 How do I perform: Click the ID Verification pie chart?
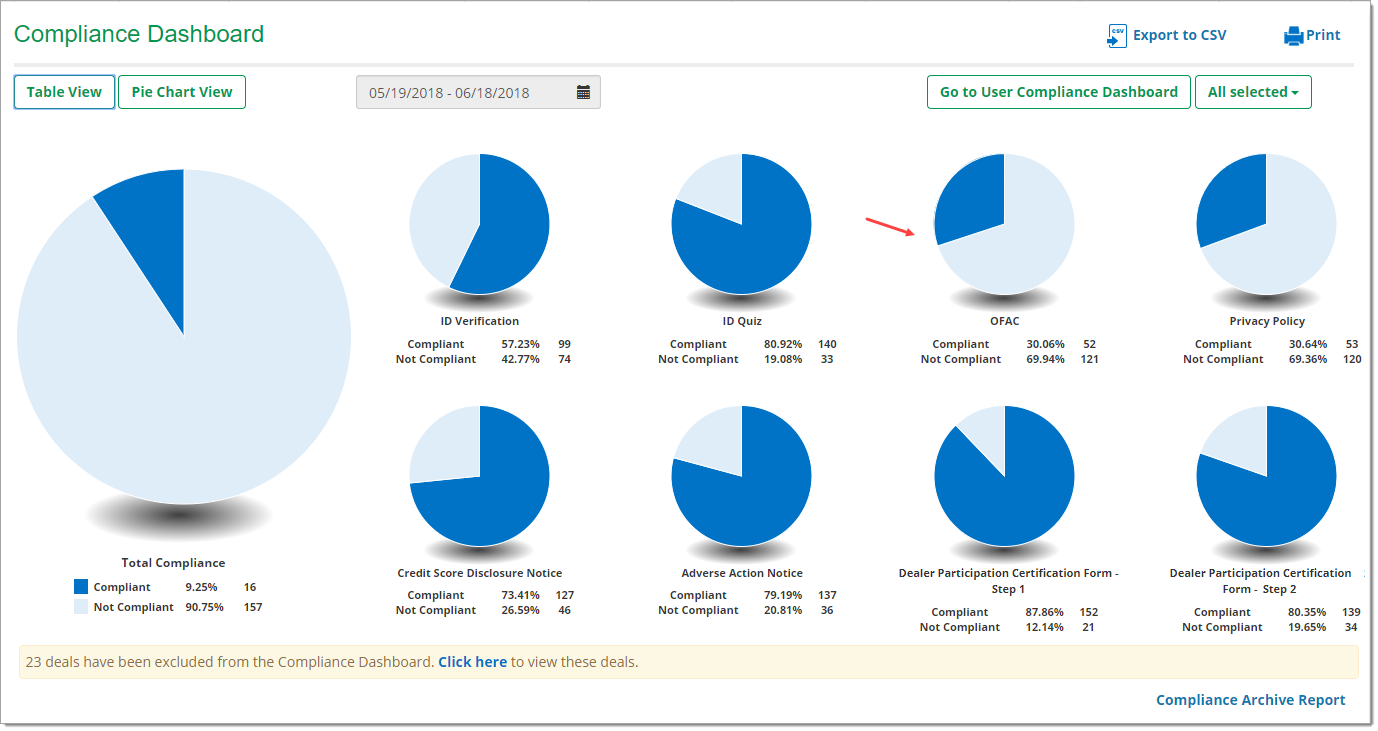point(480,224)
